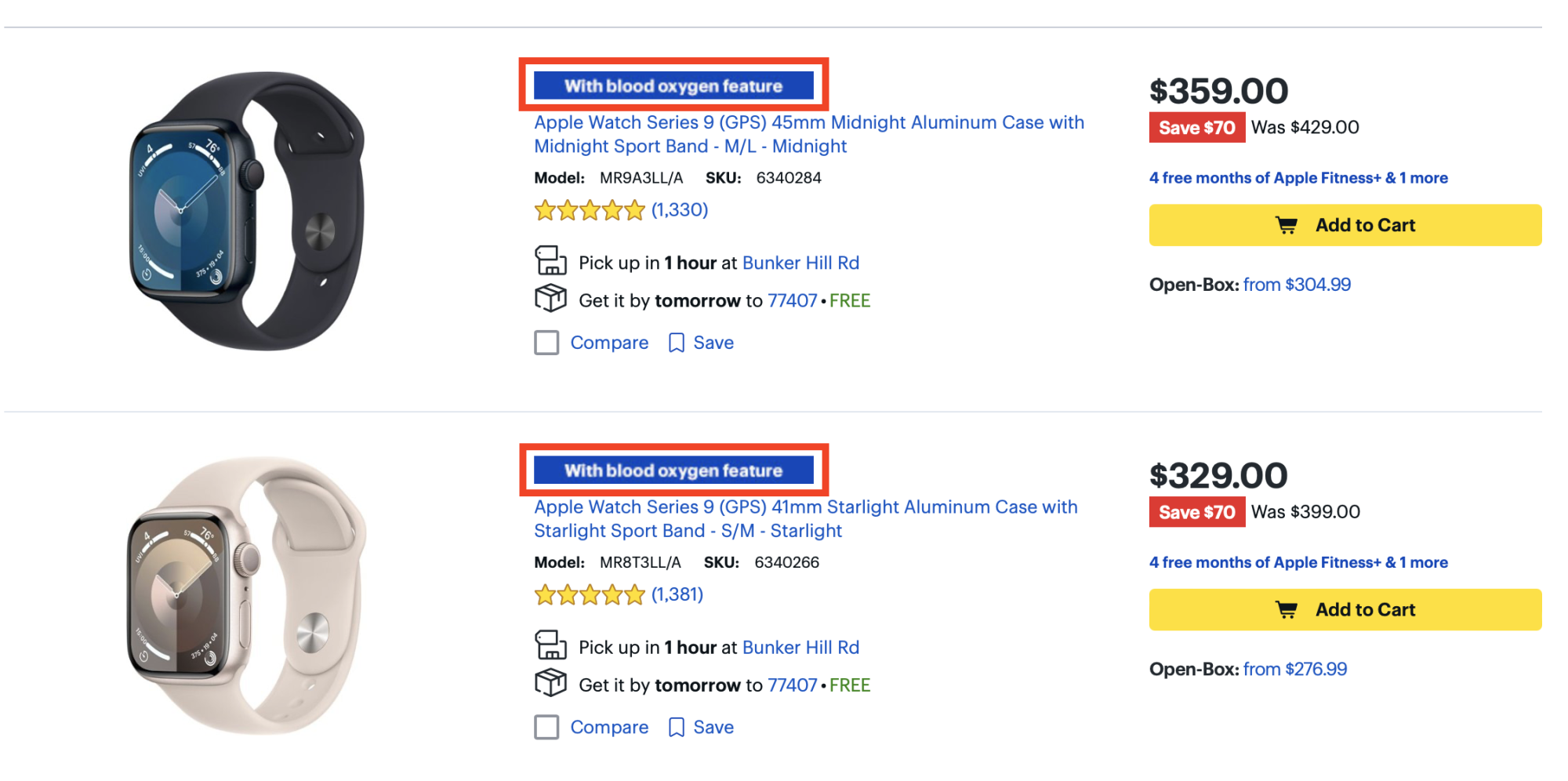1568x781 pixels.
Task: Open Apple Fitness+ offer under $359.00 price
Action: click(1298, 178)
